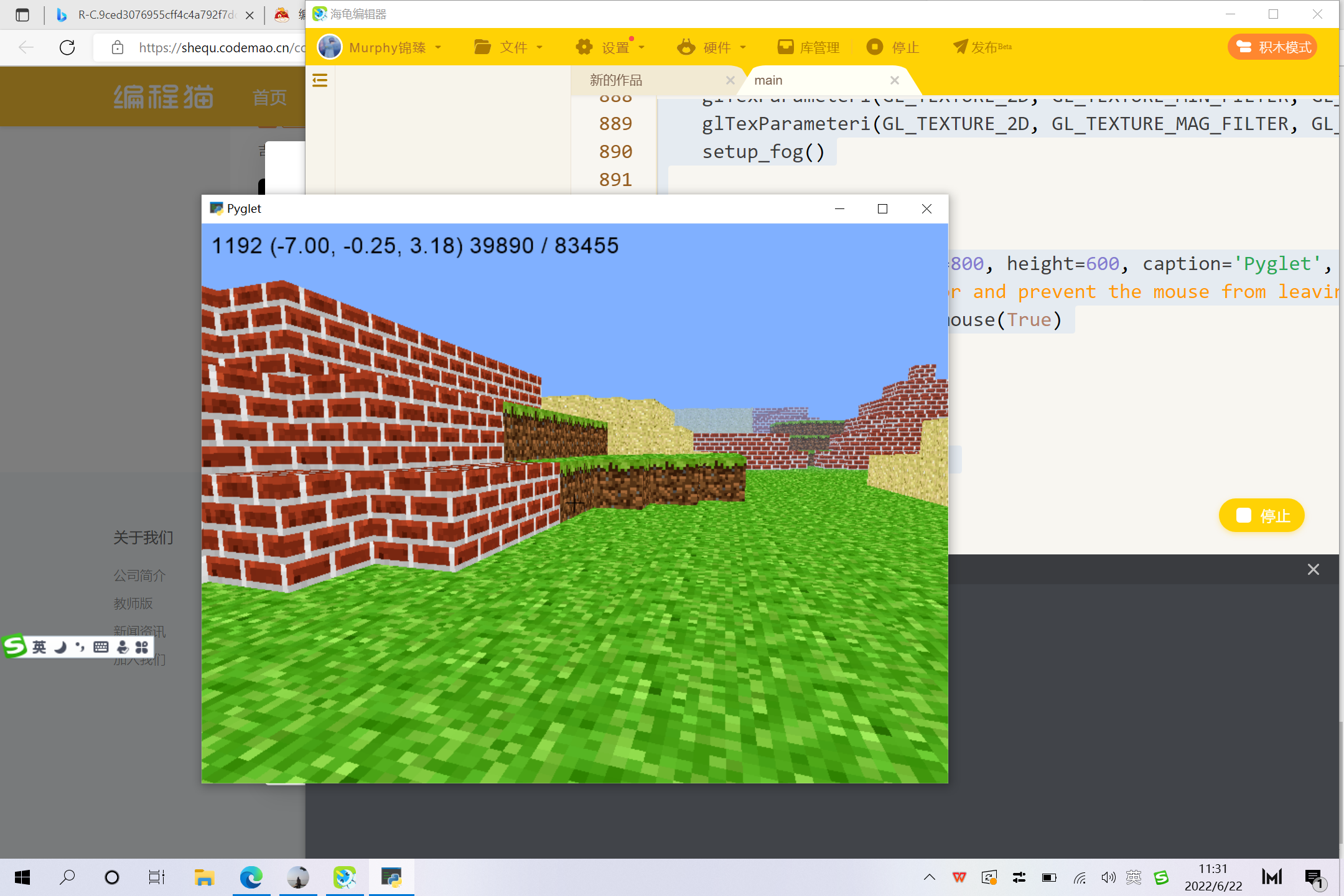This screenshot has width=1344, height=896.
Task: Click line number 890 in the gutter
Action: [x=615, y=152]
